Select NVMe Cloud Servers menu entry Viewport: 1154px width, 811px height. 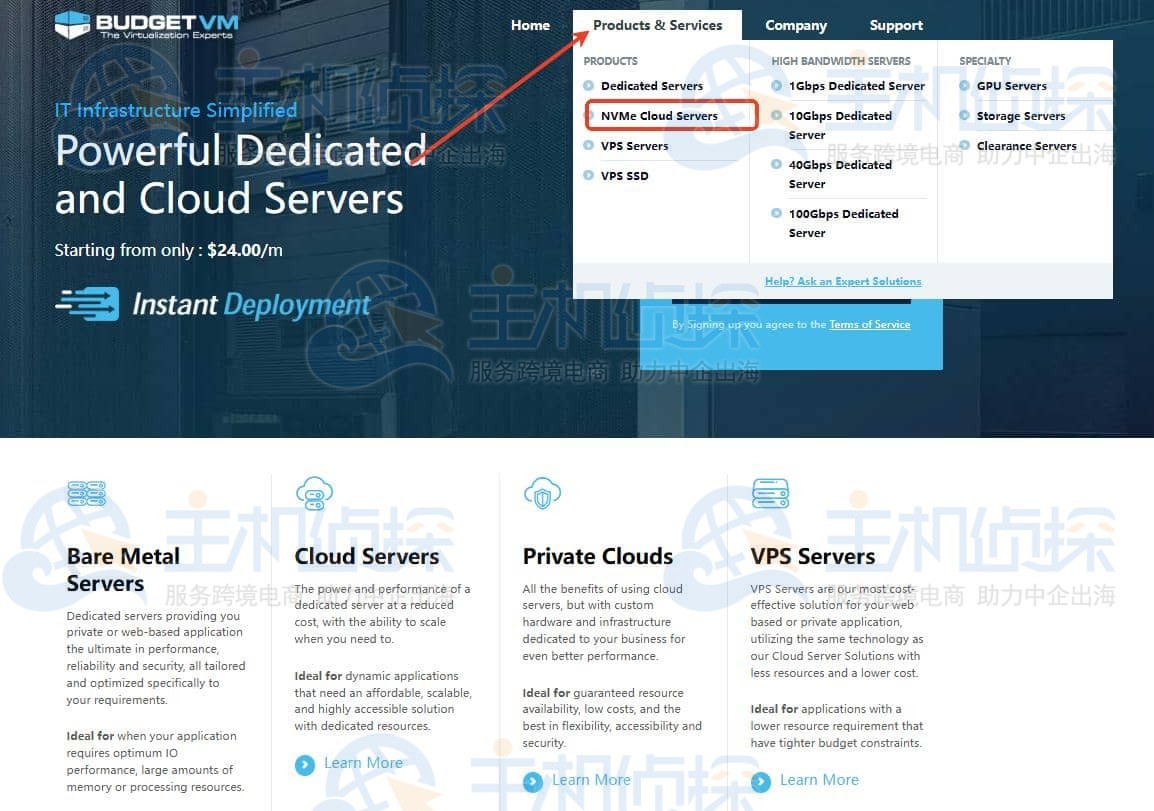[659, 116]
